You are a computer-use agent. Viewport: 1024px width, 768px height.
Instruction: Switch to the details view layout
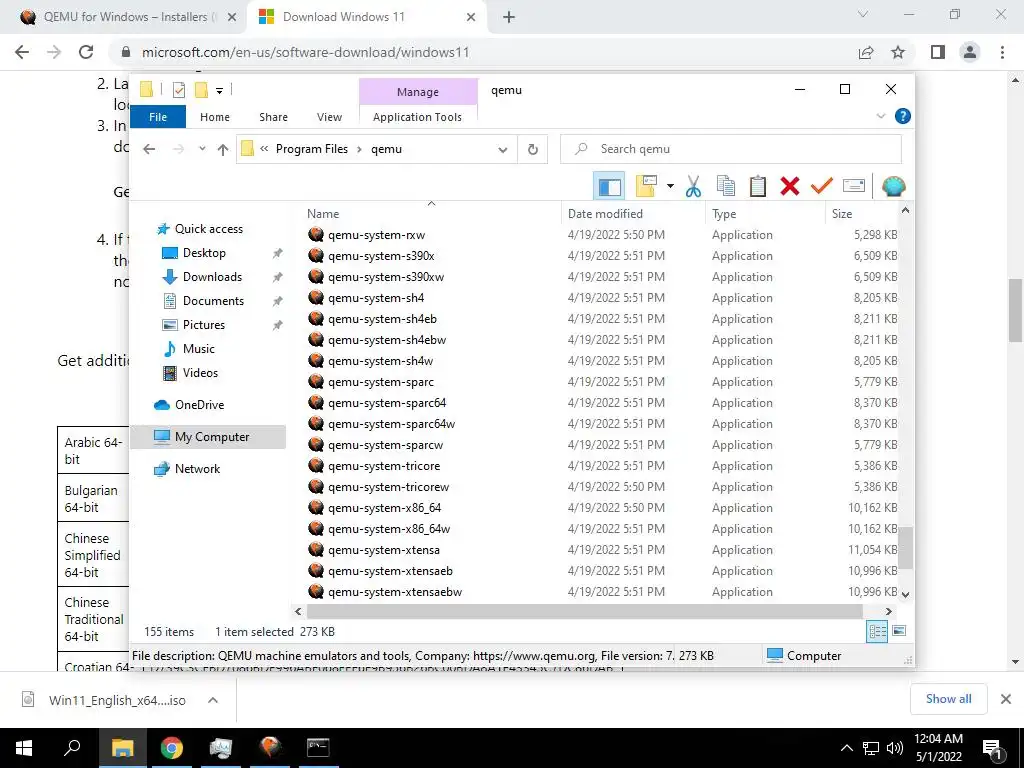click(x=877, y=631)
